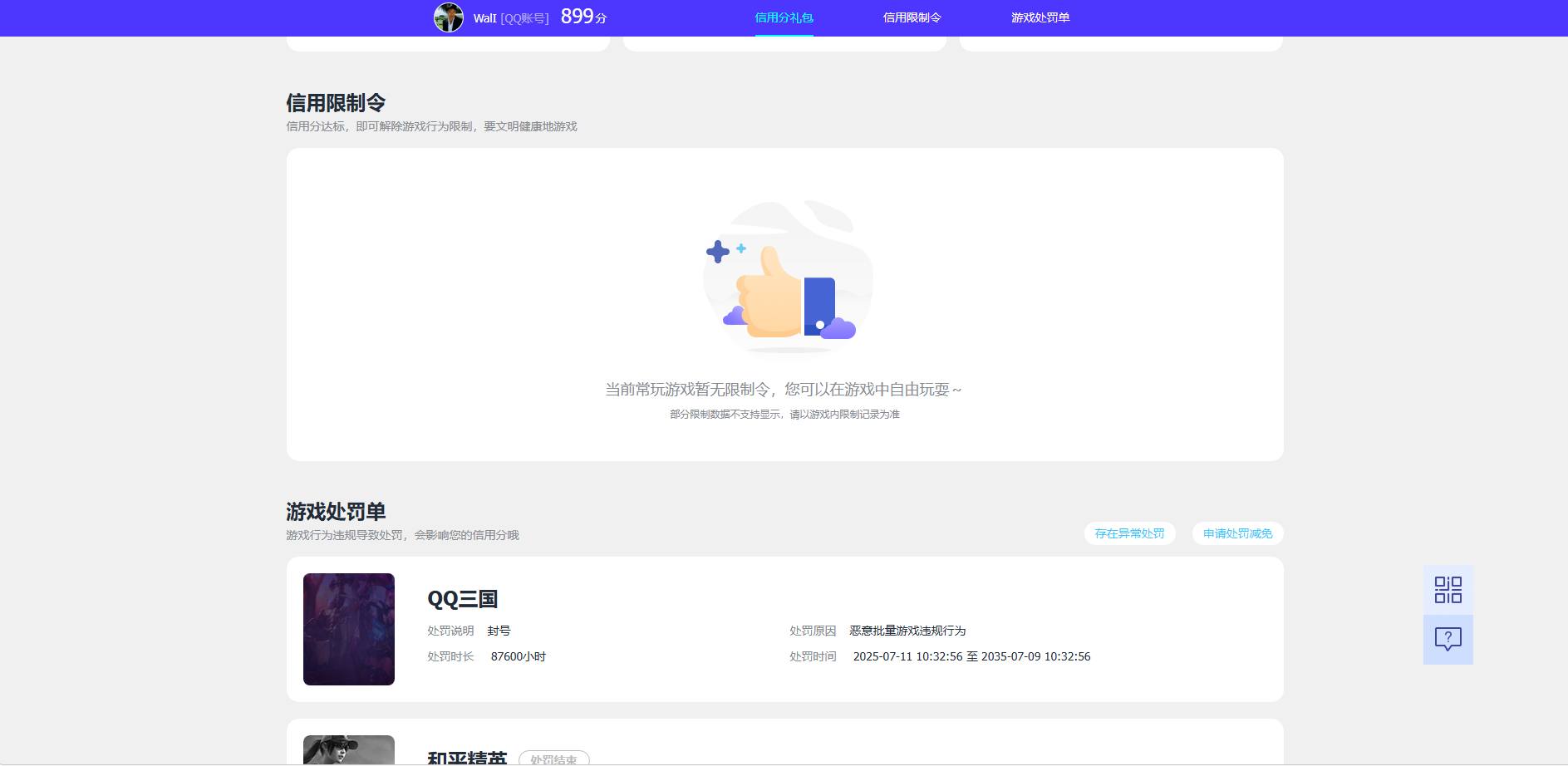Click the 87600小时 penalty duration
Viewport: 1568px width, 766px height.
pyautogui.click(x=518, y=656)
